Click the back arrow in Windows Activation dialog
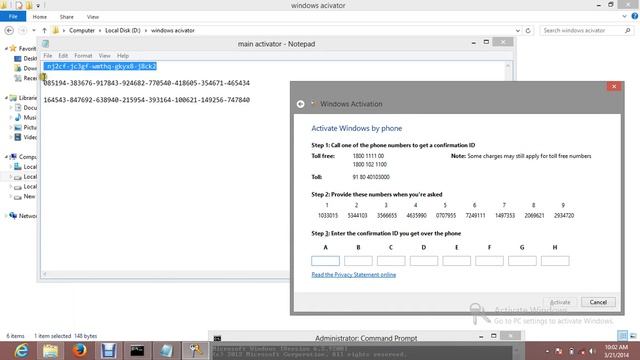Viewport: 640px width, 360px height. click(300, 104)
